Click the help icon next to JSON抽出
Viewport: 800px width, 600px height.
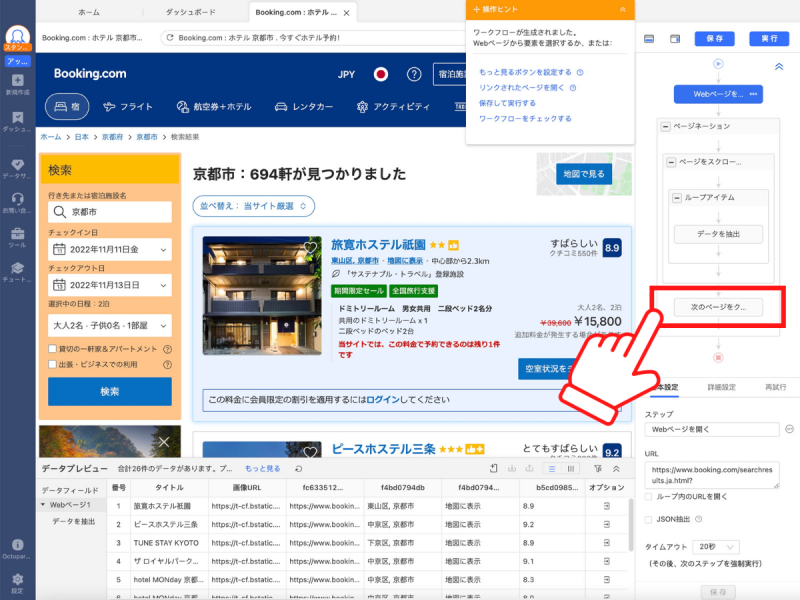click(698, 519)
